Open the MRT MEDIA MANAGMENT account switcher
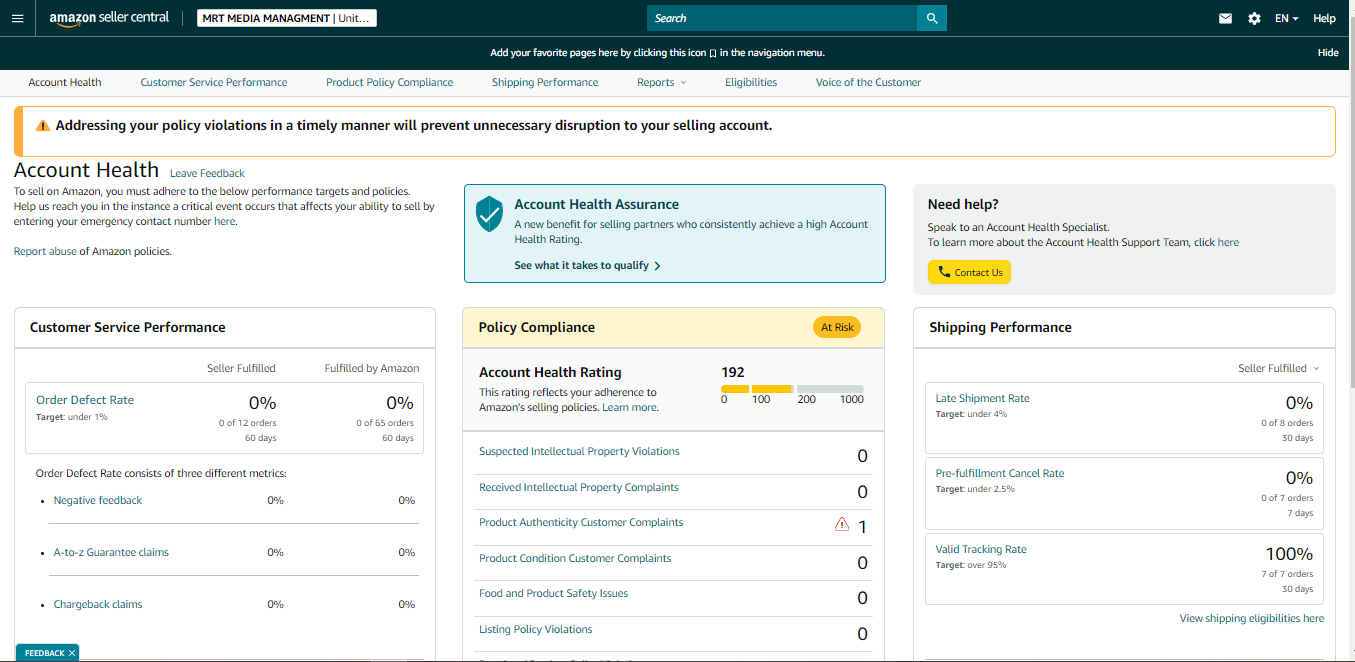1355x662 pixels. (287, 18)
